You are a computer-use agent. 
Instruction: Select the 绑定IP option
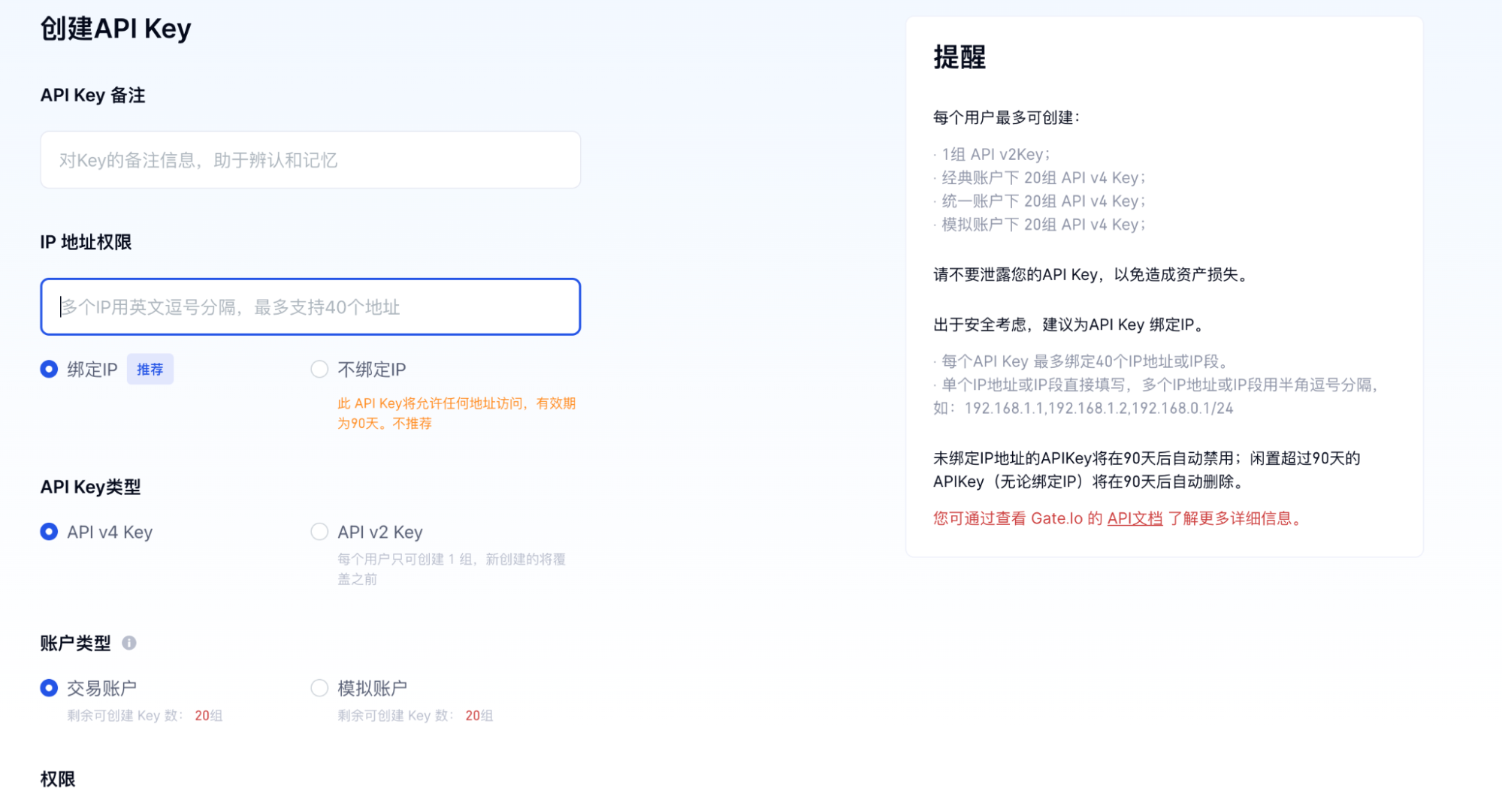pyautogui.click(x=49, y=369)
